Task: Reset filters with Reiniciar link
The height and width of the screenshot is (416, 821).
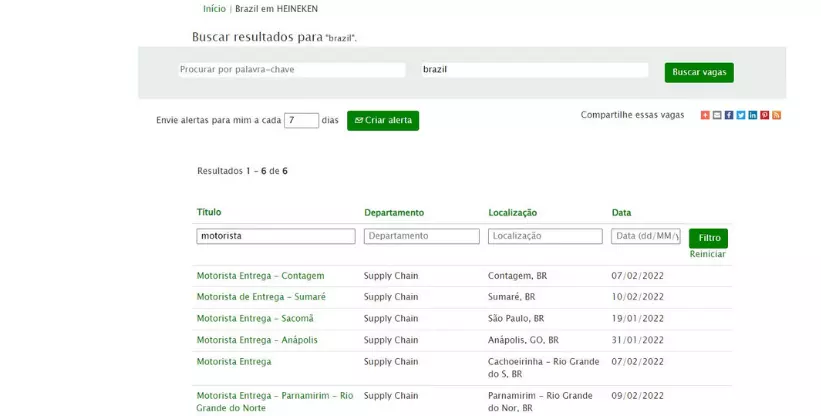Action: coord(707,254)
